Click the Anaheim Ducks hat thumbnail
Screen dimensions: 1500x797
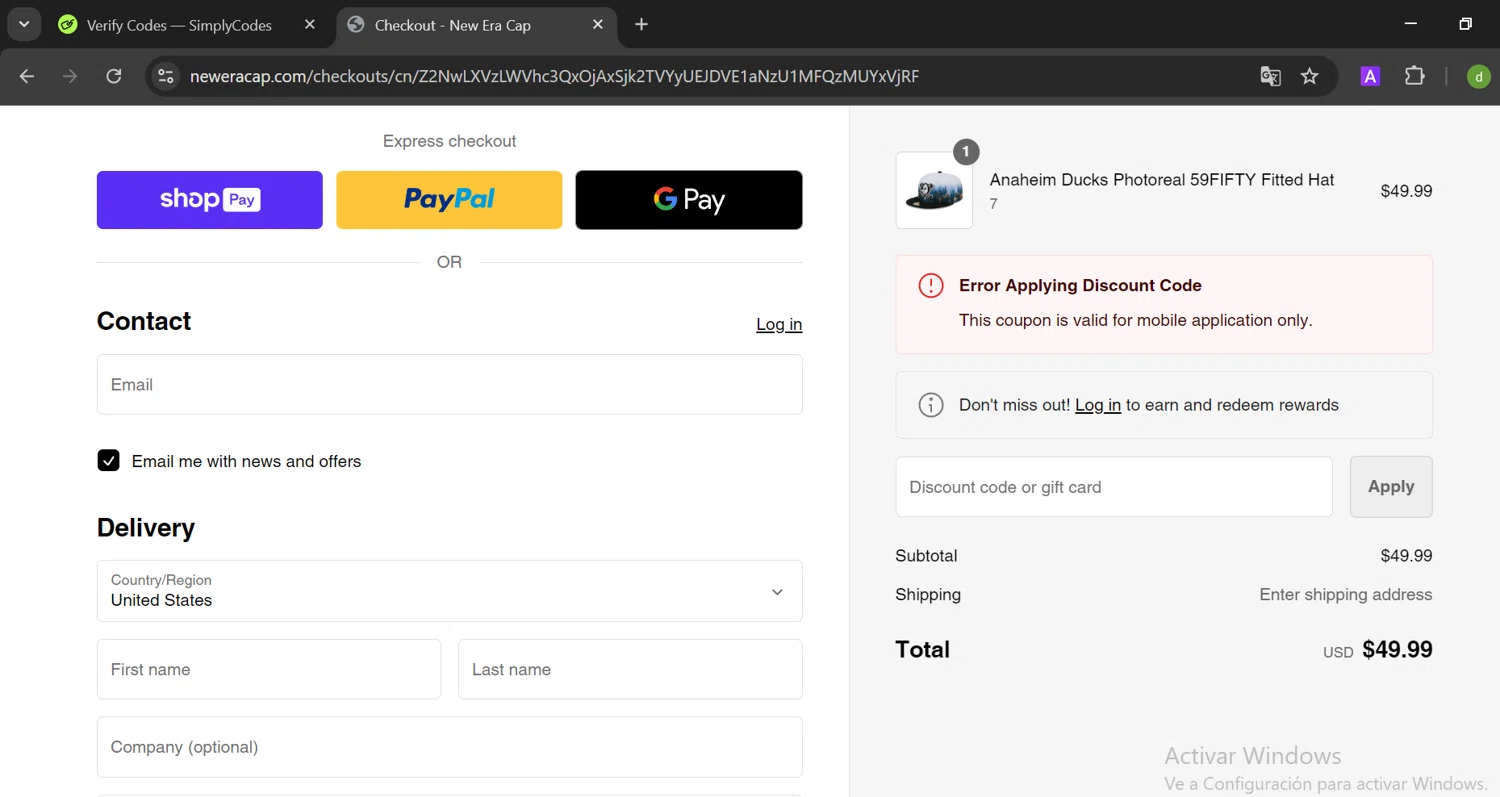(x=934, y=191)
